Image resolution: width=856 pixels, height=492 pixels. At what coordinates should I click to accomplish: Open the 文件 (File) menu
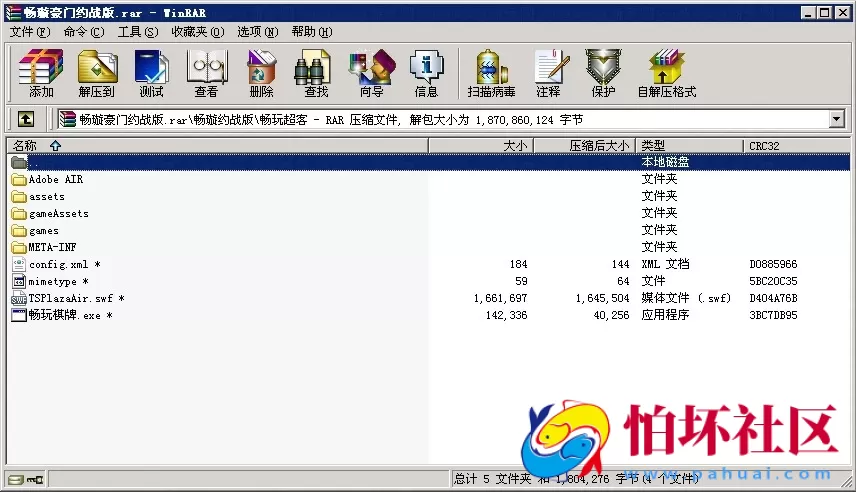pos(29,32)
